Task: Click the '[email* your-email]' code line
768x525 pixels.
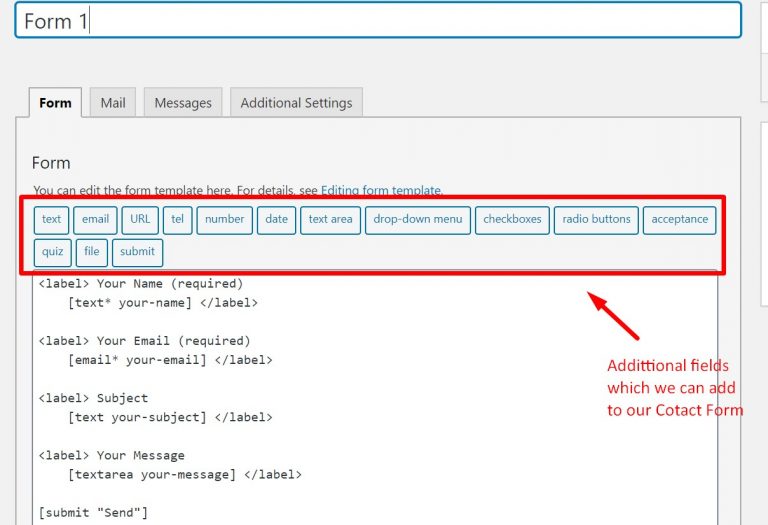Action: [170, 360]
